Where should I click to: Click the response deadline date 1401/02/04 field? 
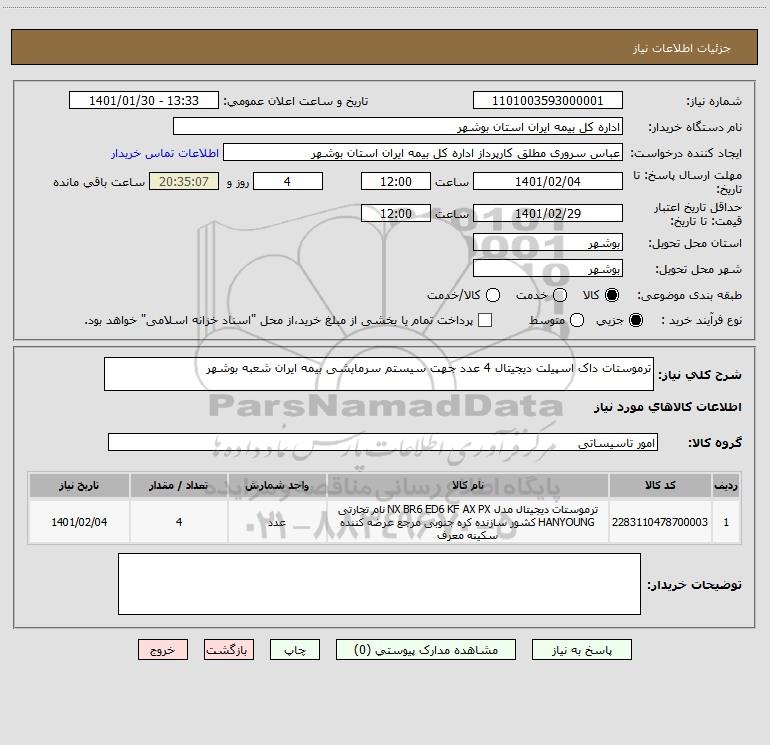[548, 182]
